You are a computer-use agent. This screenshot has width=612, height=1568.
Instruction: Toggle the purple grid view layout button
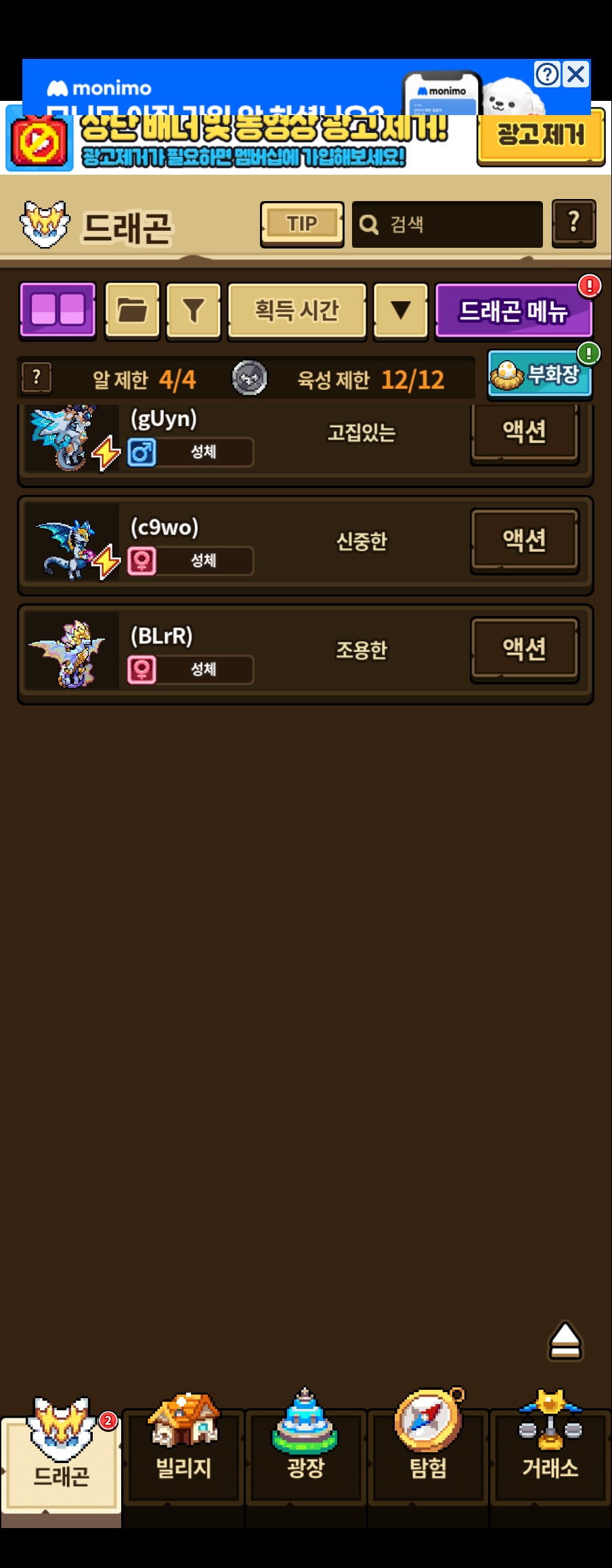[x=58, y=310]
